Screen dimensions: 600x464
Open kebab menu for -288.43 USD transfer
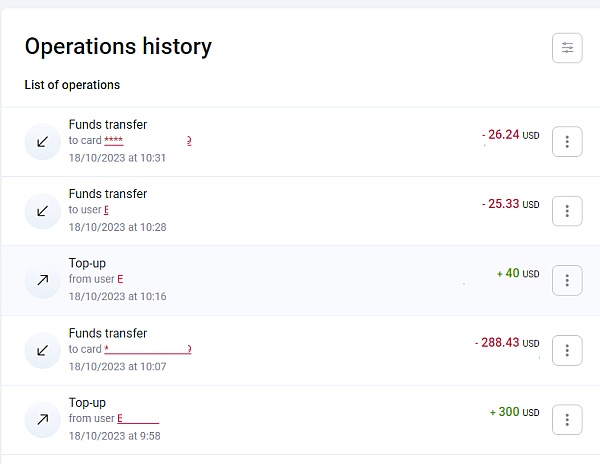pos(567,350)
